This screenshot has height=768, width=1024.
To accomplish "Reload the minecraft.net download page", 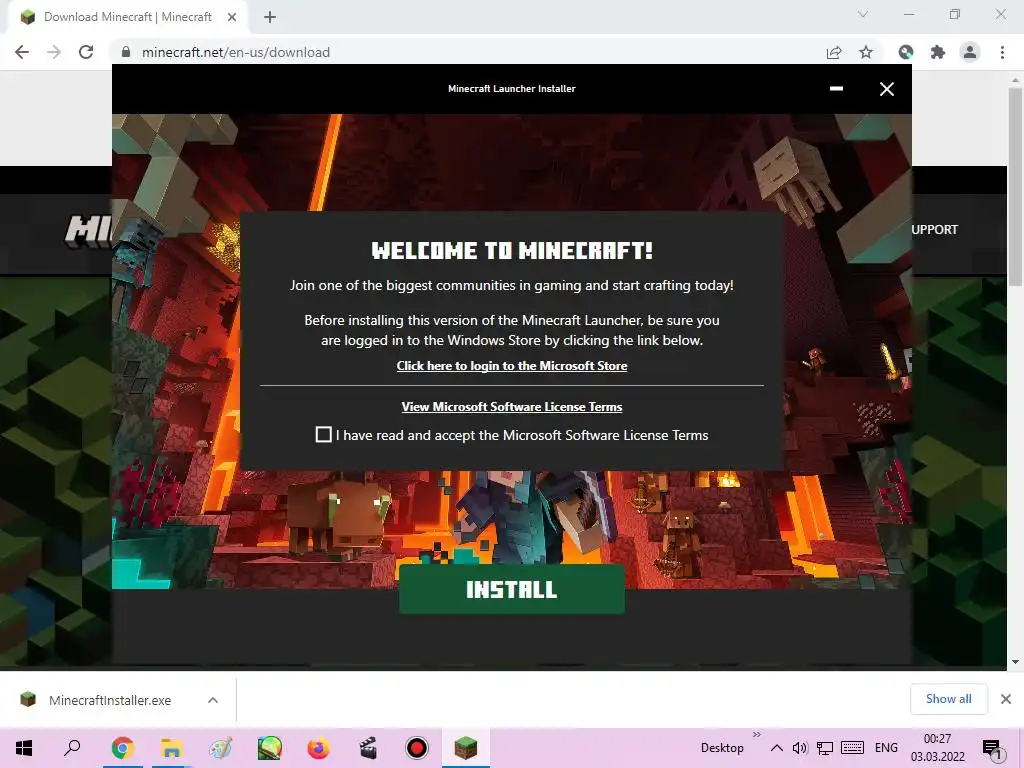I will (x=86, y=52).
